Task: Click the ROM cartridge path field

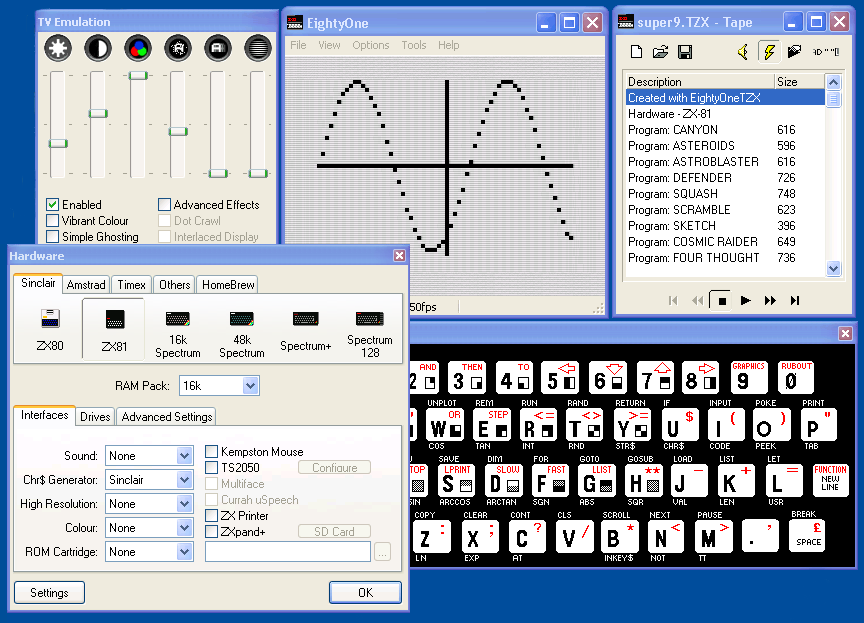Action: pyautogui.click(x=288, y=551)
